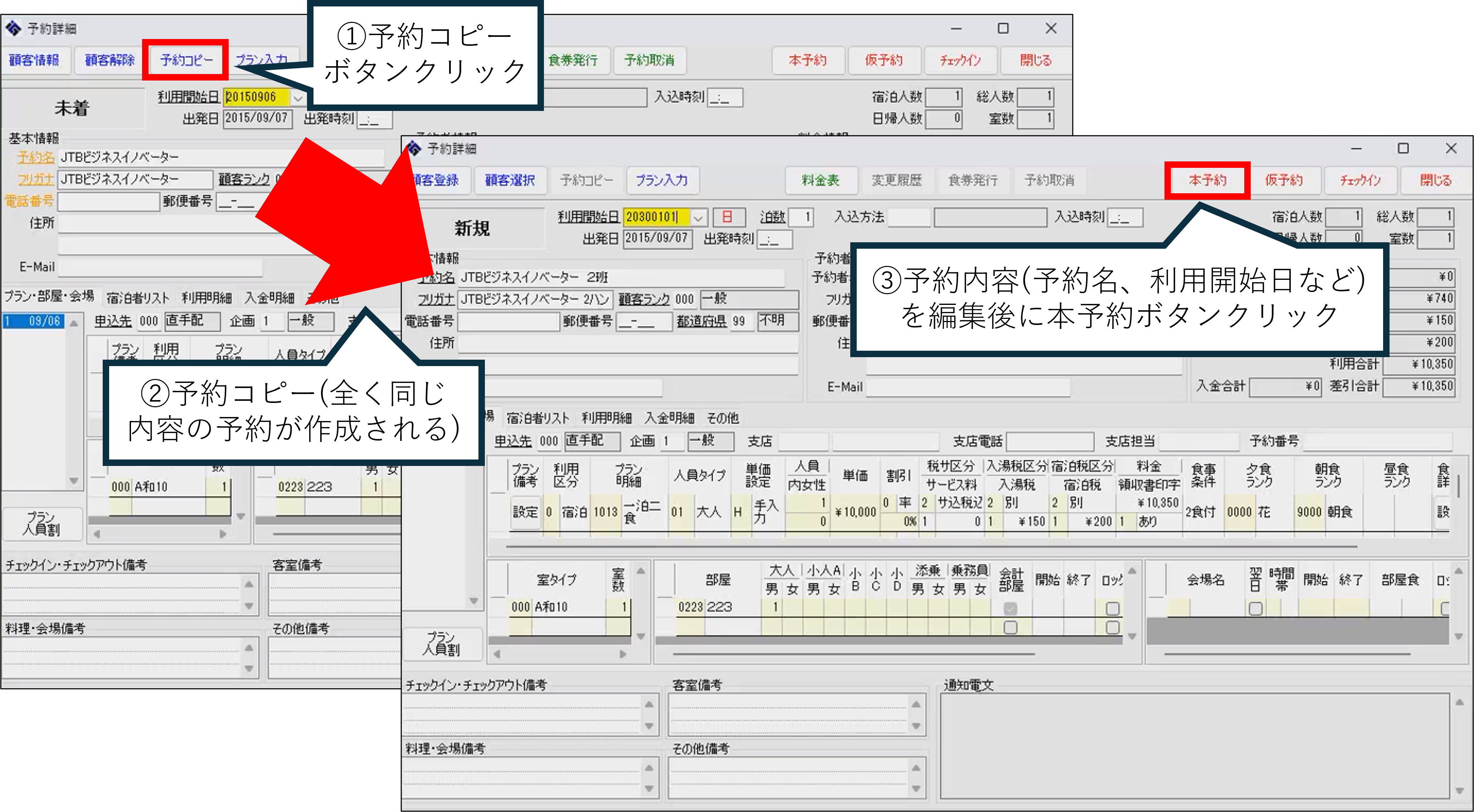Click the scroll-down arrow of the front window's 会場名 grid
The width and height of the screenshot is (1474, 812).
tap(1459, 636)
